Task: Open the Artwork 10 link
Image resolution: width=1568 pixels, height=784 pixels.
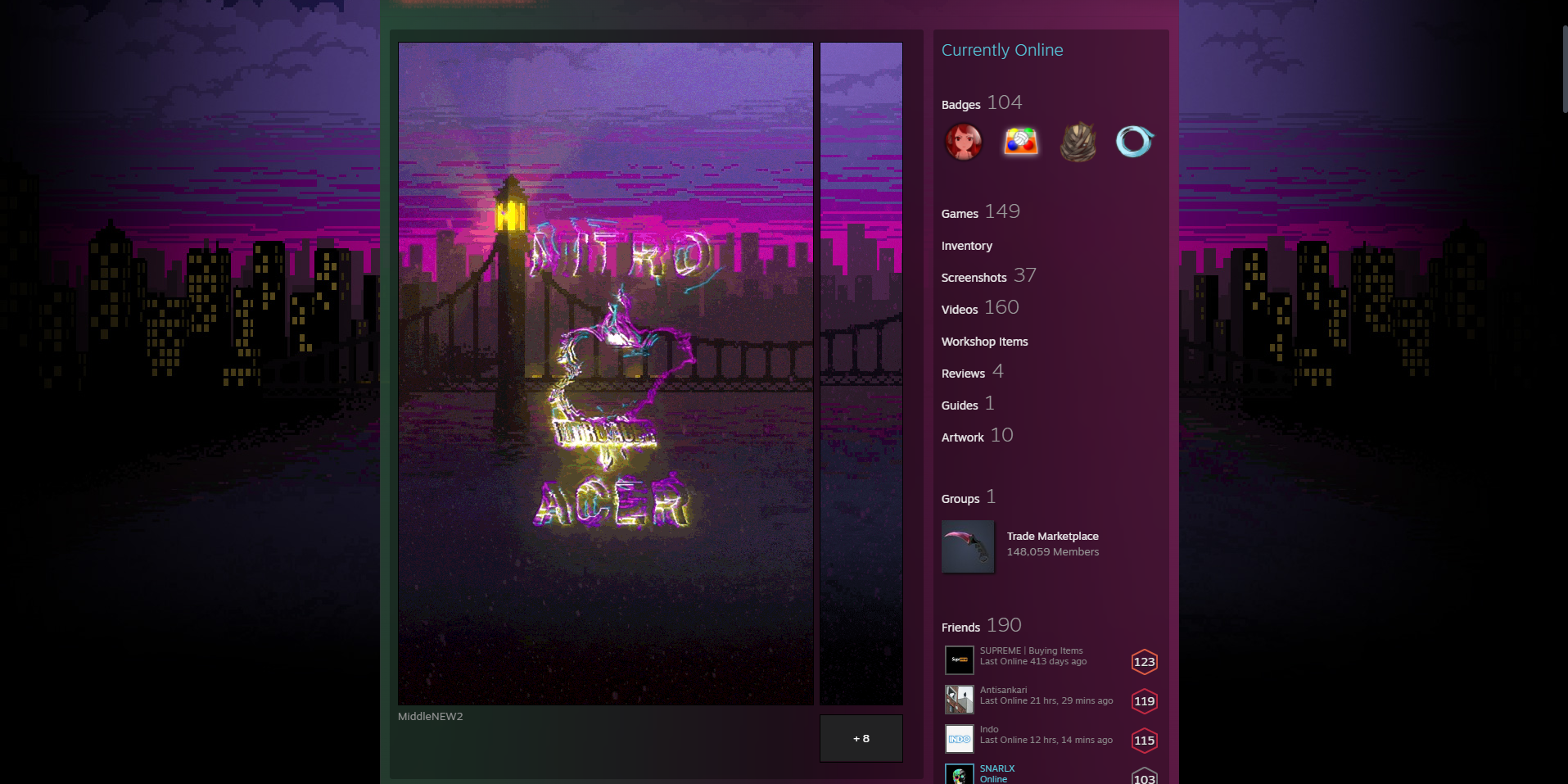Action: [x=978, y=436]
